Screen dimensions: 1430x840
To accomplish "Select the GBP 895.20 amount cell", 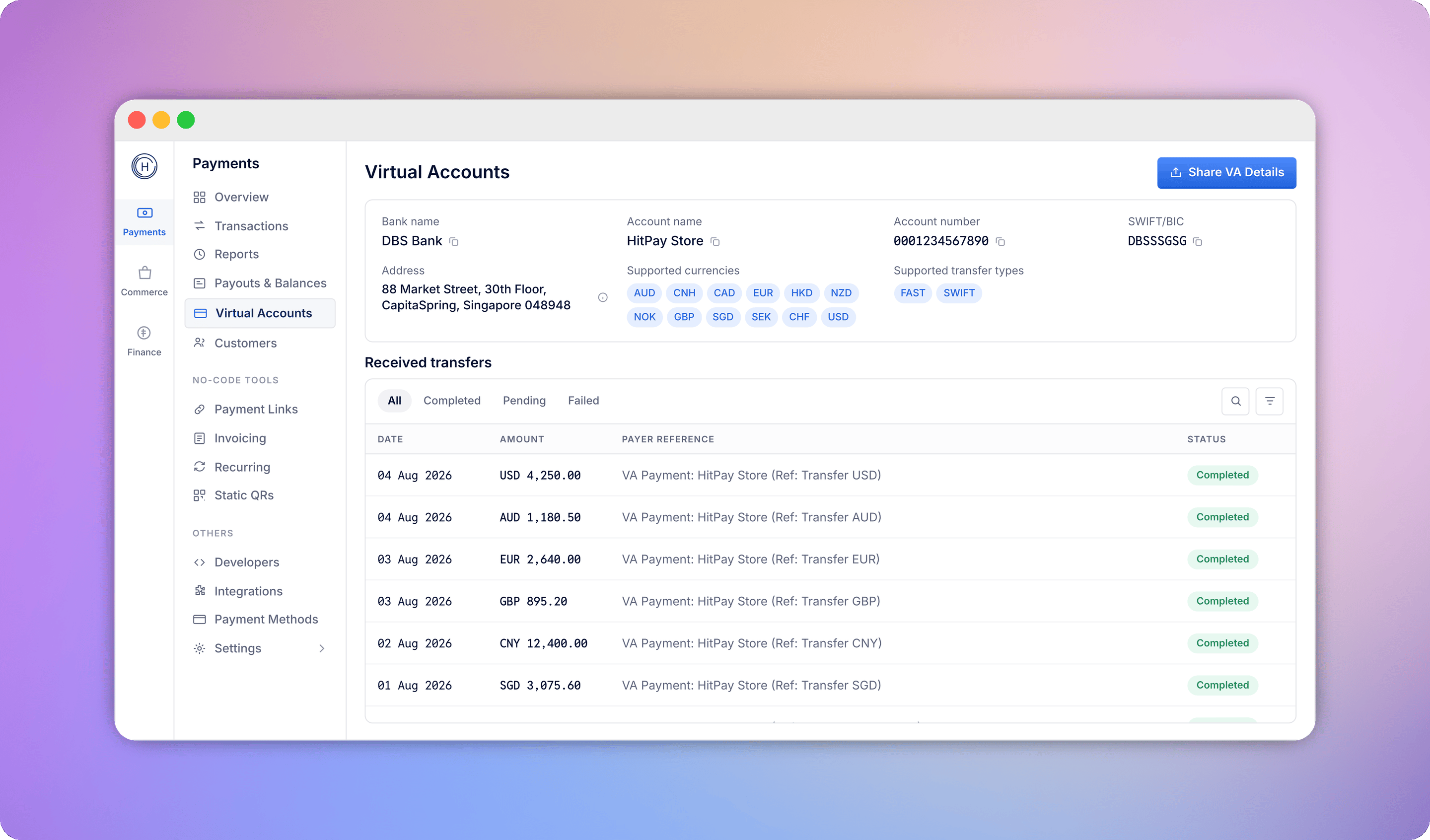I will (533, 601).
